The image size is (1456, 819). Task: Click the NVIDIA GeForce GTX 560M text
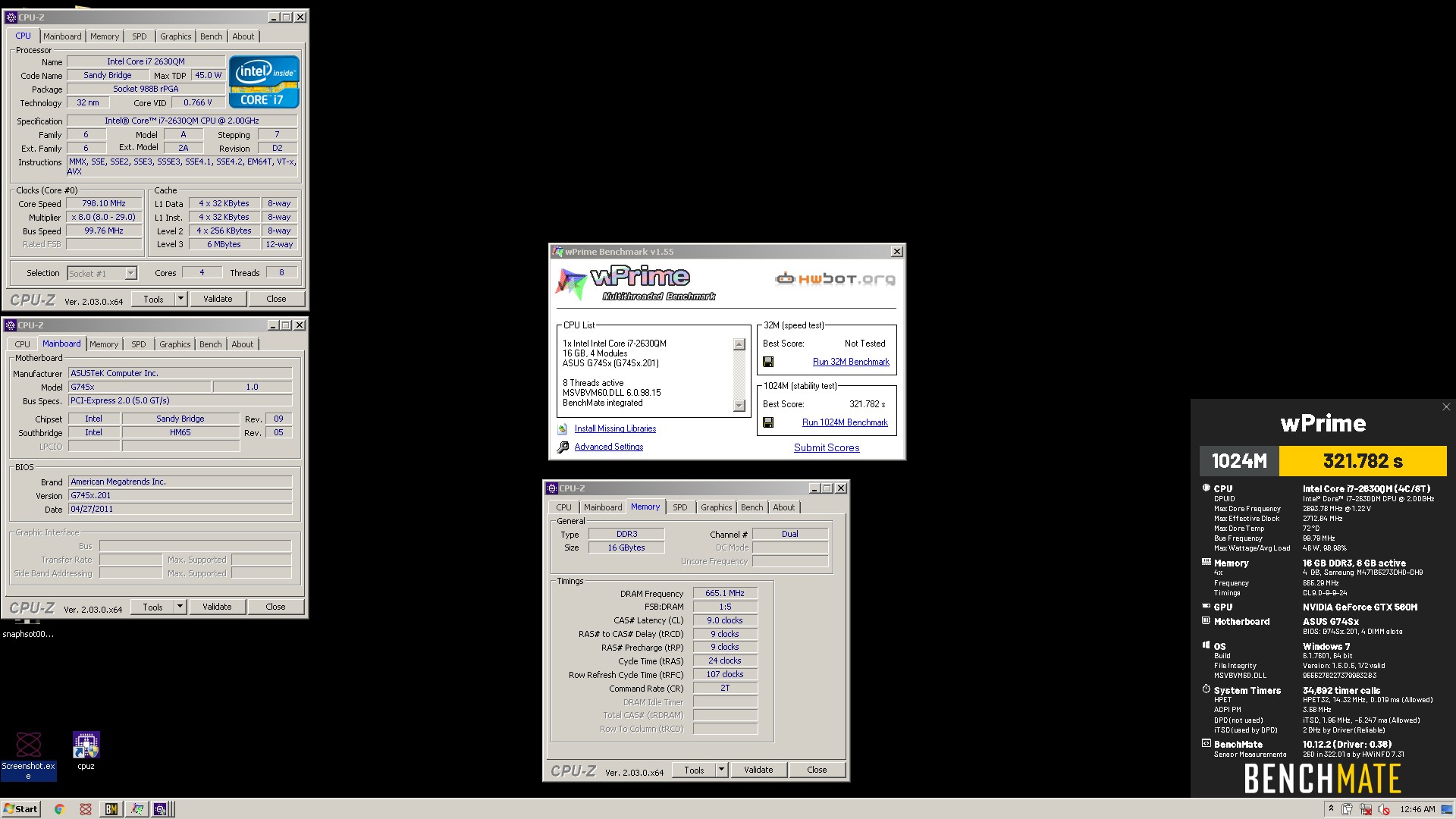[x=1360, y=607]
